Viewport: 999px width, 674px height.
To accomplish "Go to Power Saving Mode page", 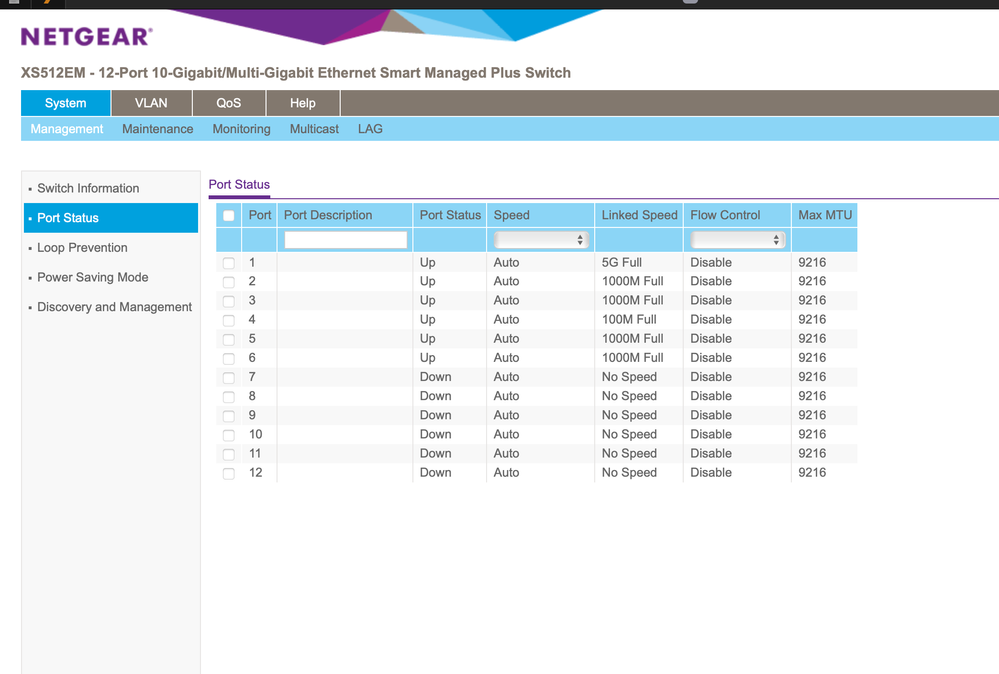I will click(92, 277).
